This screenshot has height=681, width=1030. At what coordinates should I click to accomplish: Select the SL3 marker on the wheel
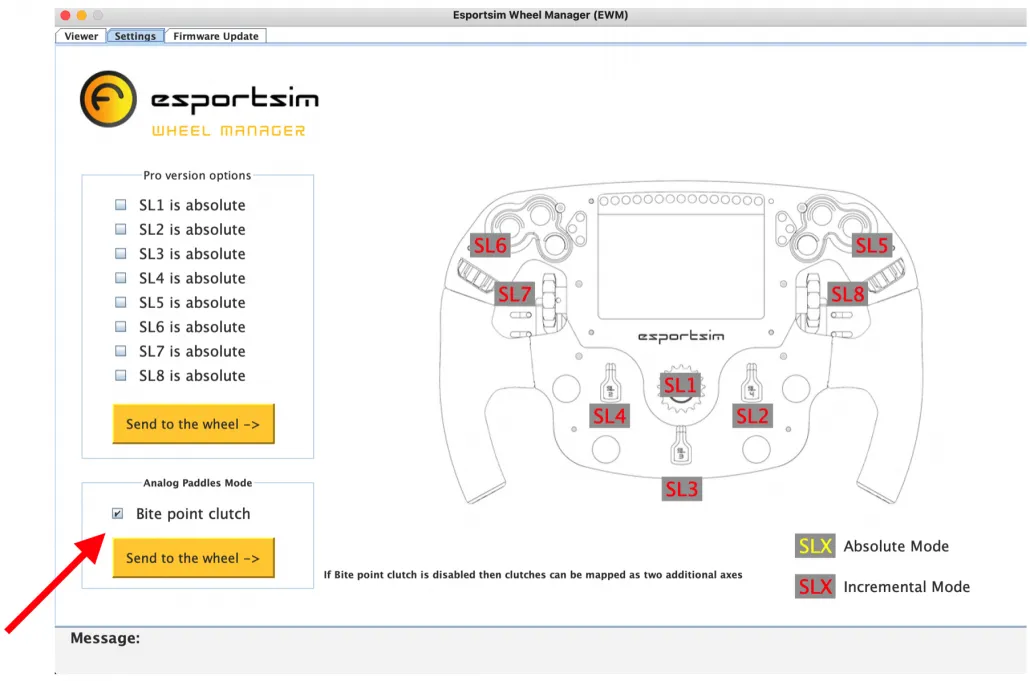[681, 489]
